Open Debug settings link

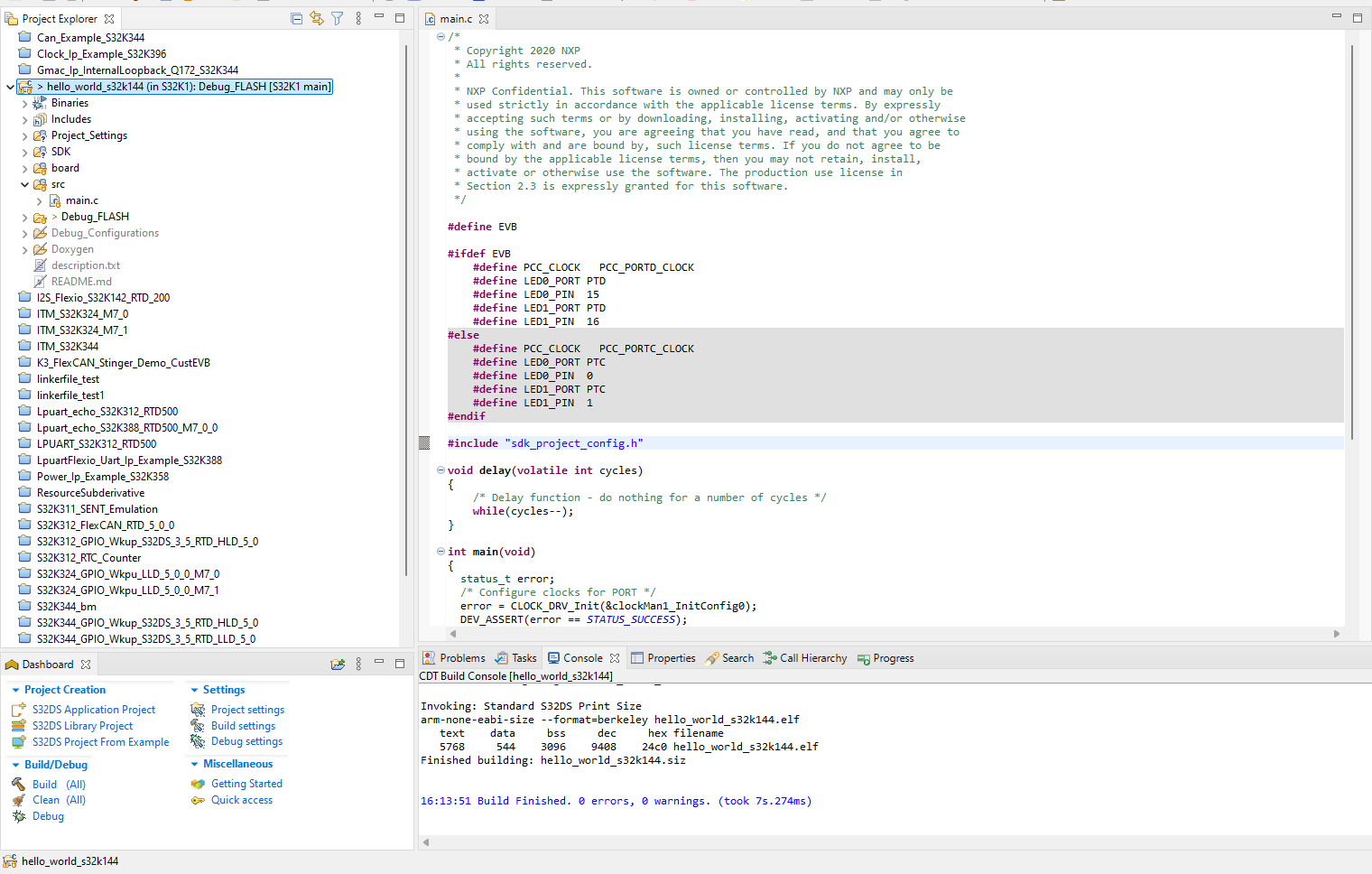(247, 741)
